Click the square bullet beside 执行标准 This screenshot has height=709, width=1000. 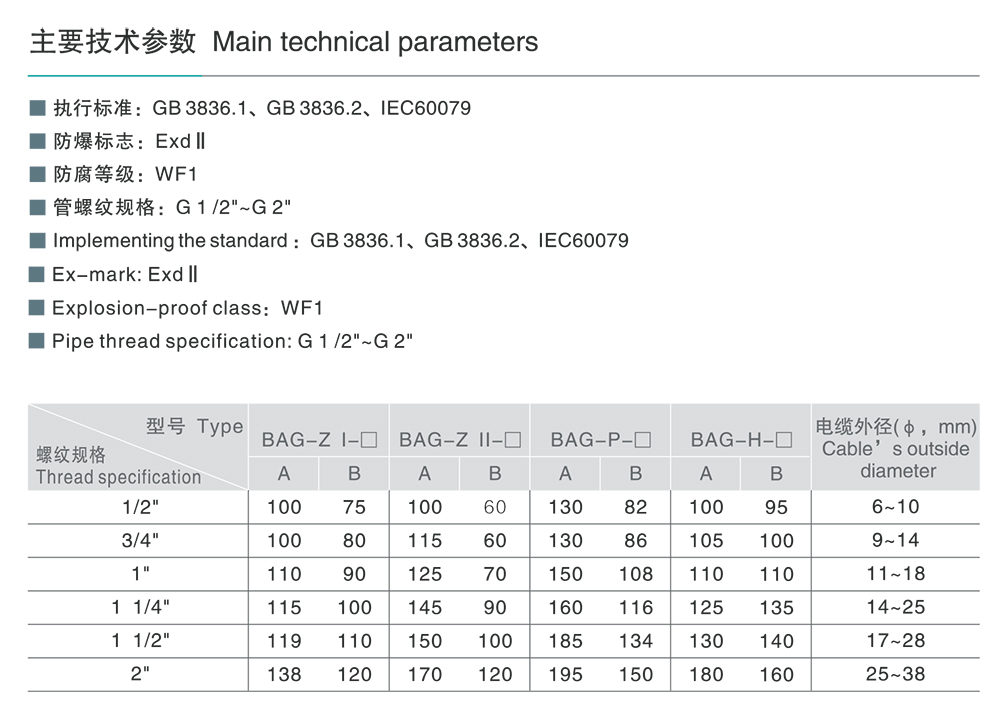(x=38, y=108)
